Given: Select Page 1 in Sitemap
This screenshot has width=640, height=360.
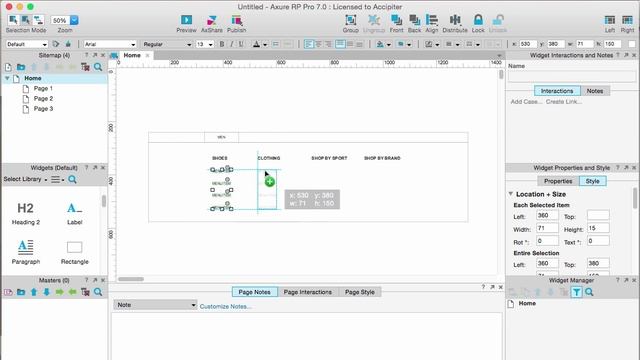Looking at the screenshot, I should (x=43, y=88).
